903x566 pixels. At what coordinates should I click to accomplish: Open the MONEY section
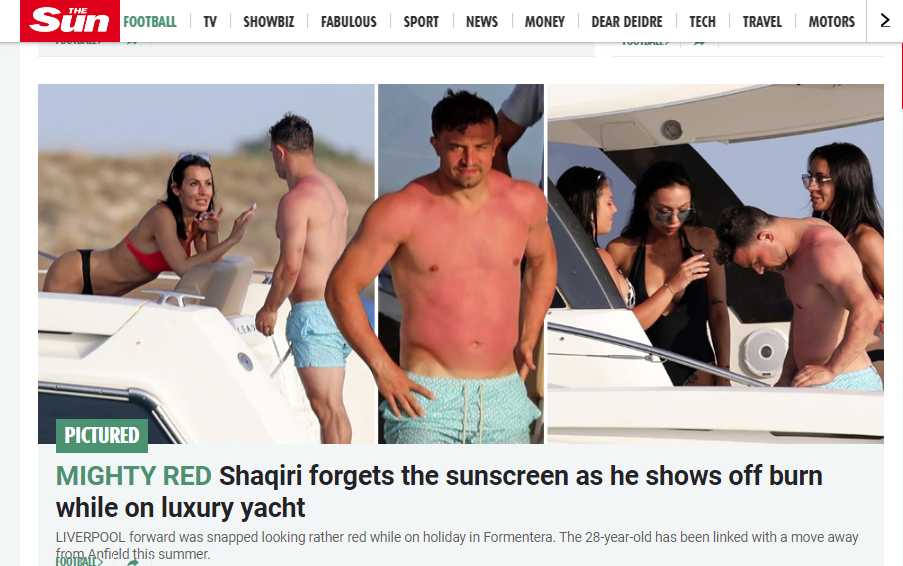click(x=544, y=22)
